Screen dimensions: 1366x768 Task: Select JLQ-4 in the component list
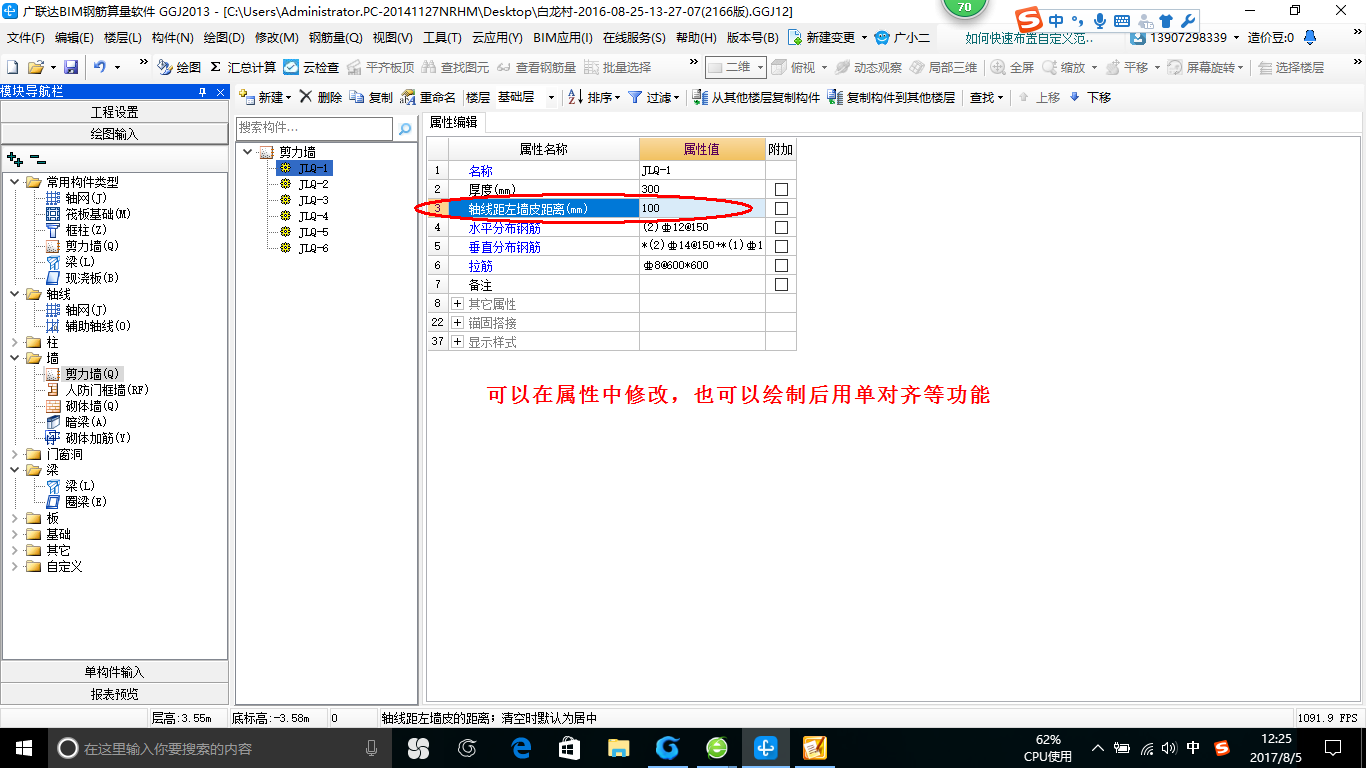(313, 216)
